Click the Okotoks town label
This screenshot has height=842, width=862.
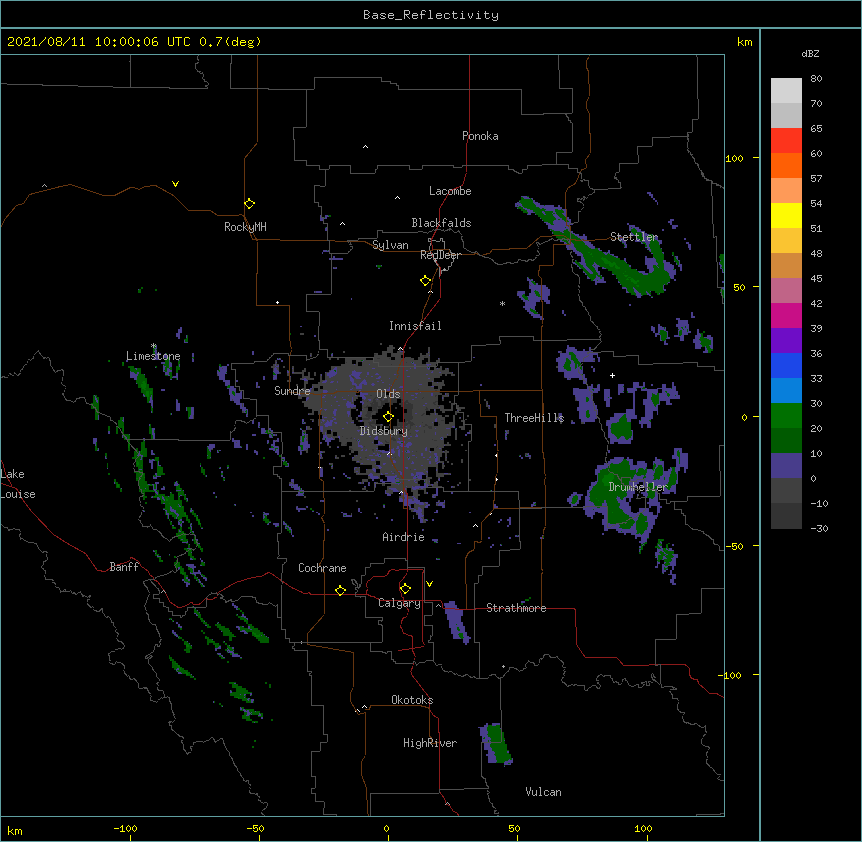pyautogui.click(x=412, y=700)
